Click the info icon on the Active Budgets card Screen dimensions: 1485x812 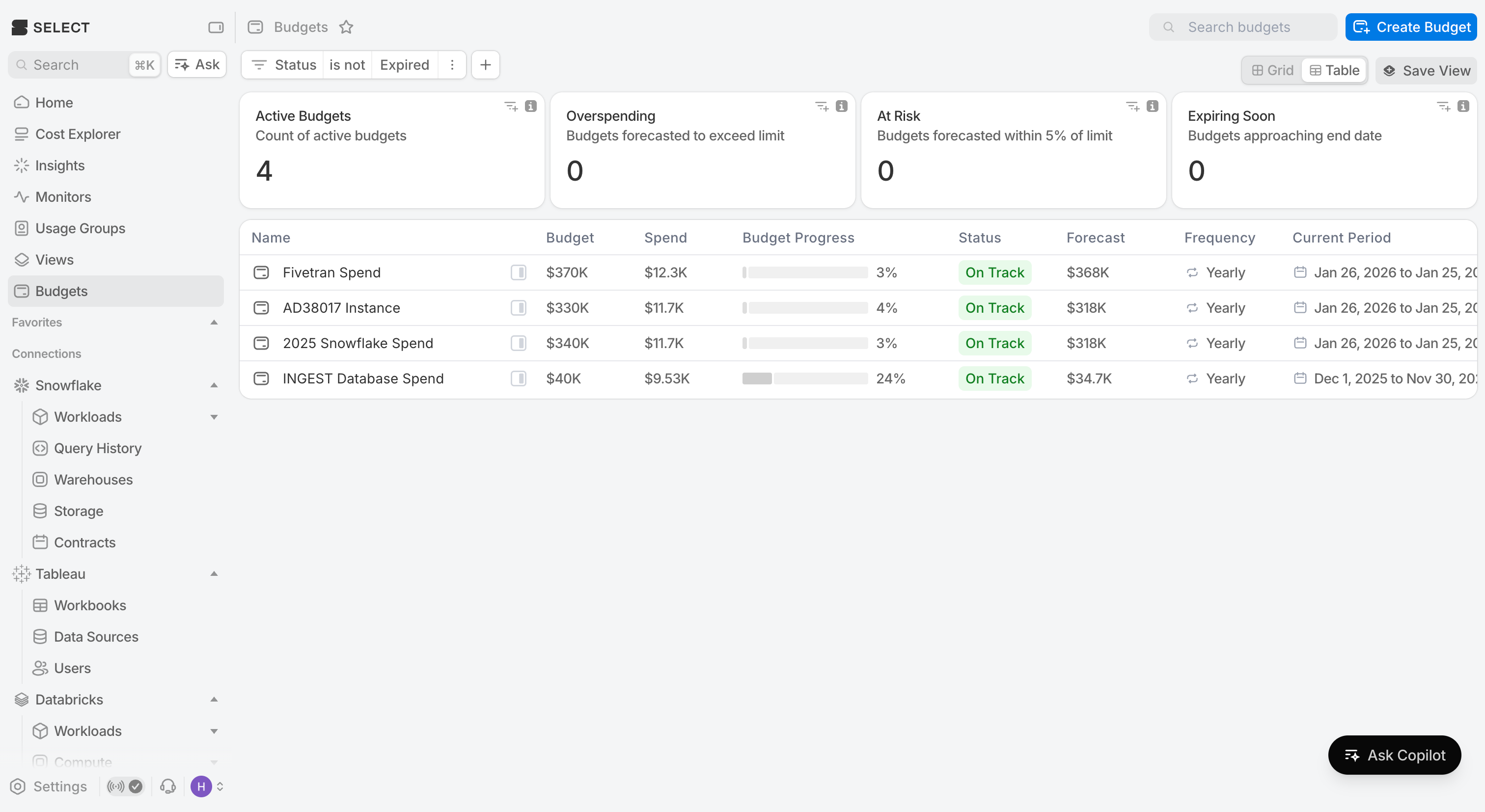[x=531, y=106]
